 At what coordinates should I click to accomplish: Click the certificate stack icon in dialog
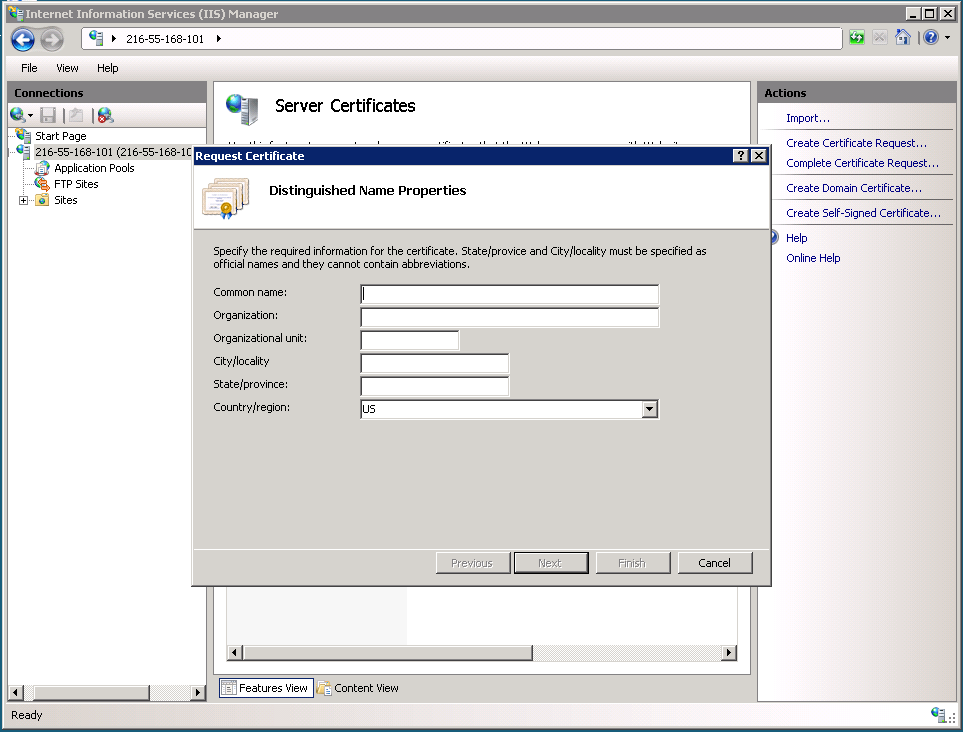click(x=225, y=197)
